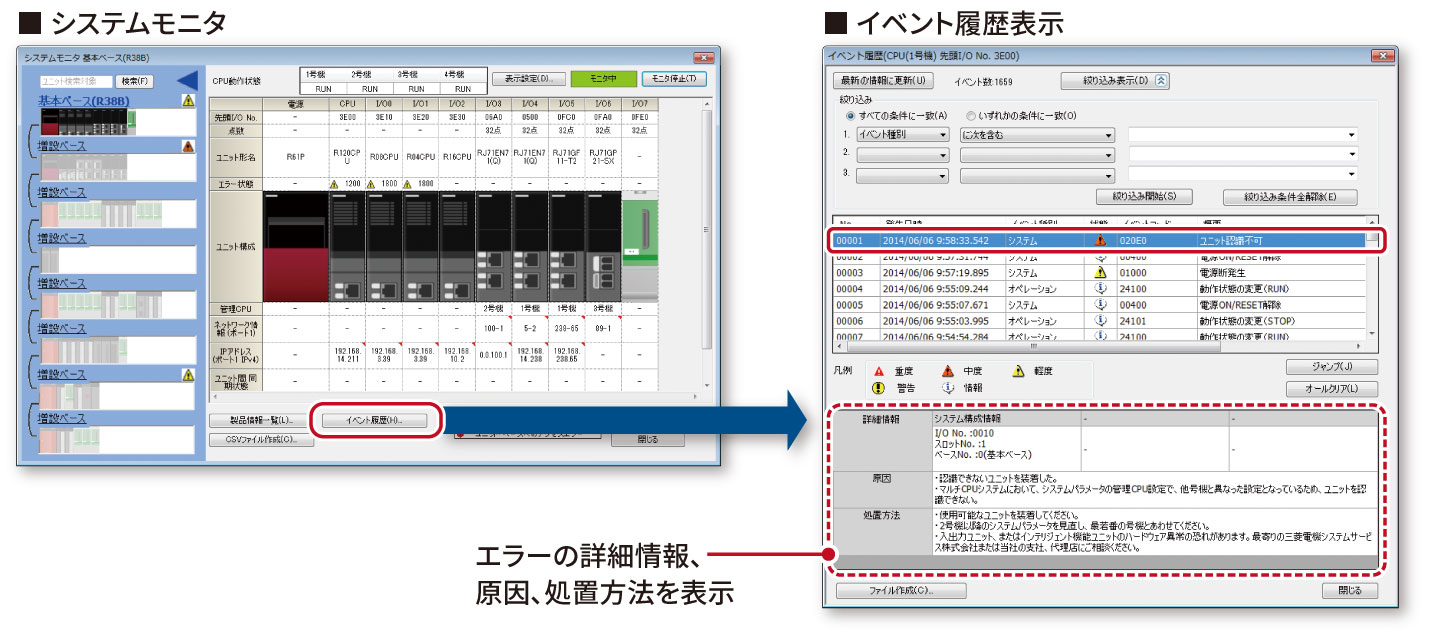Click the orange error icon on first 増設ベース

pos(188,146)
